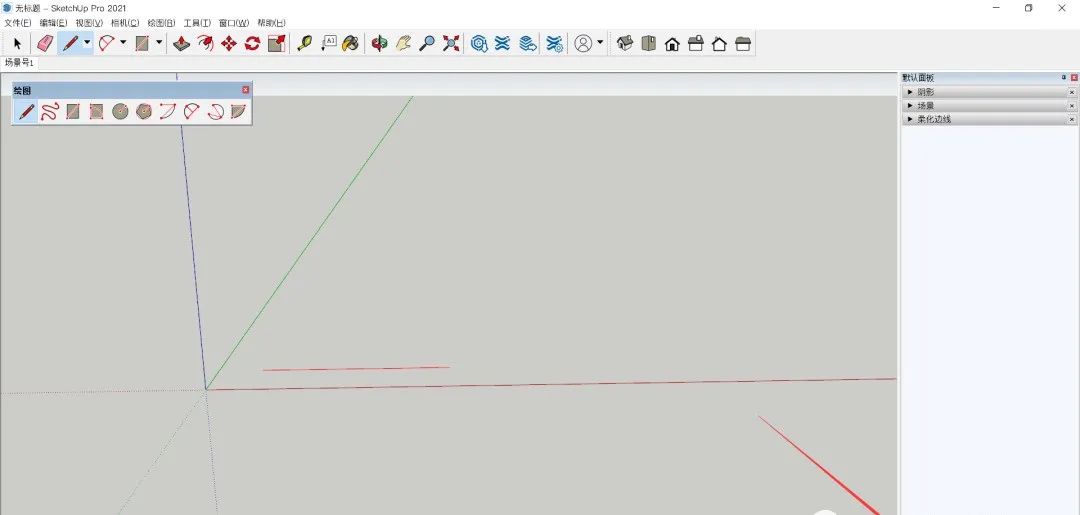The image size is (1080, 515).
Task: Select the arrow Select tool
Action: tap(17, 44)
